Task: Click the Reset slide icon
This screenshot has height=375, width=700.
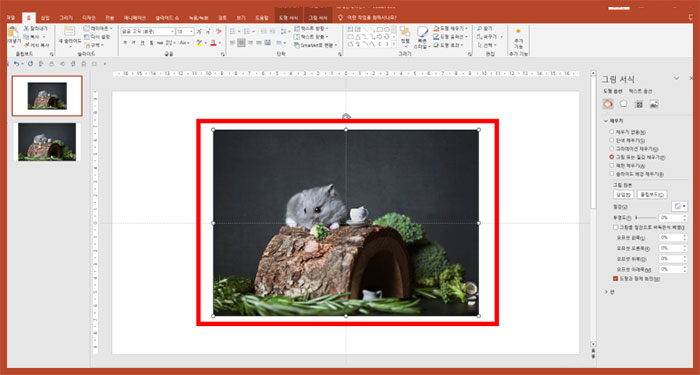Action: click(x=87, y=37)
